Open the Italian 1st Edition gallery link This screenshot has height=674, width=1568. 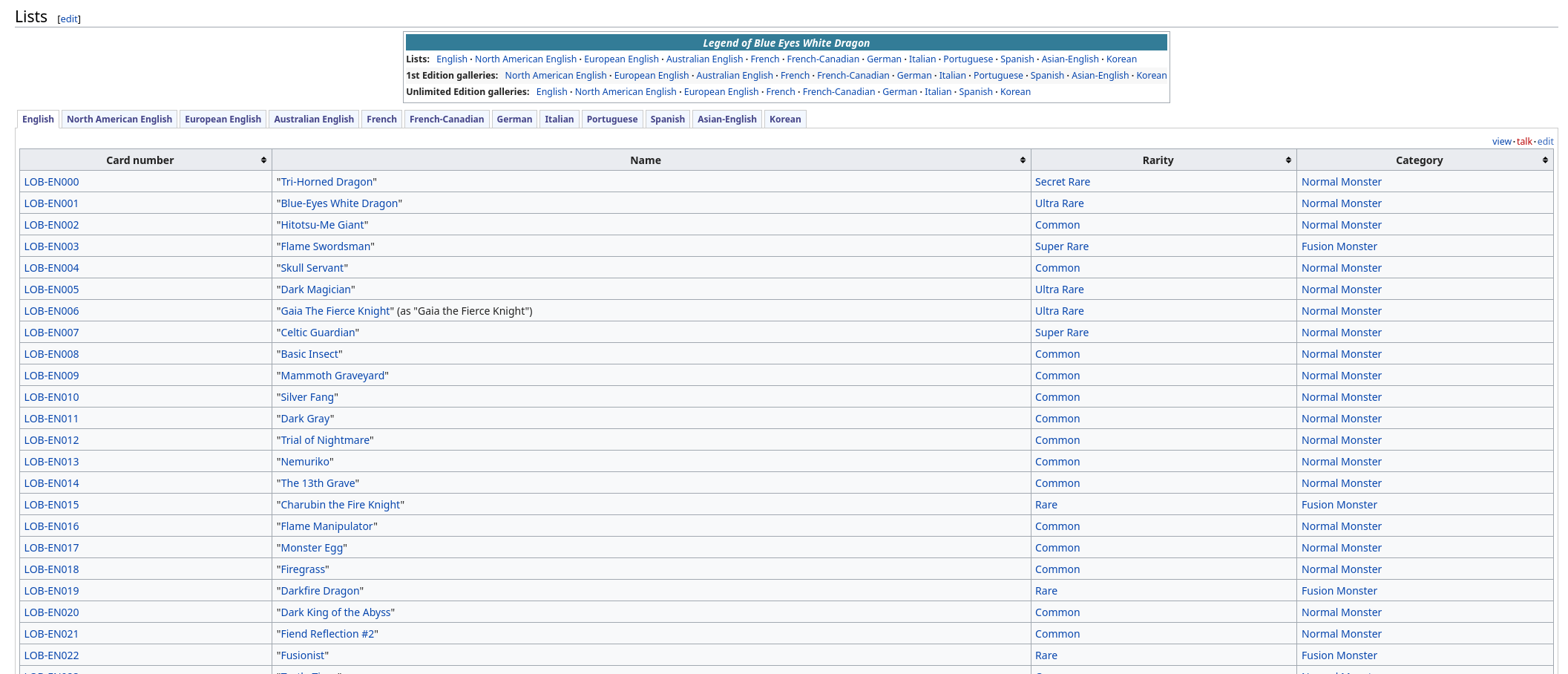point(952,75)
